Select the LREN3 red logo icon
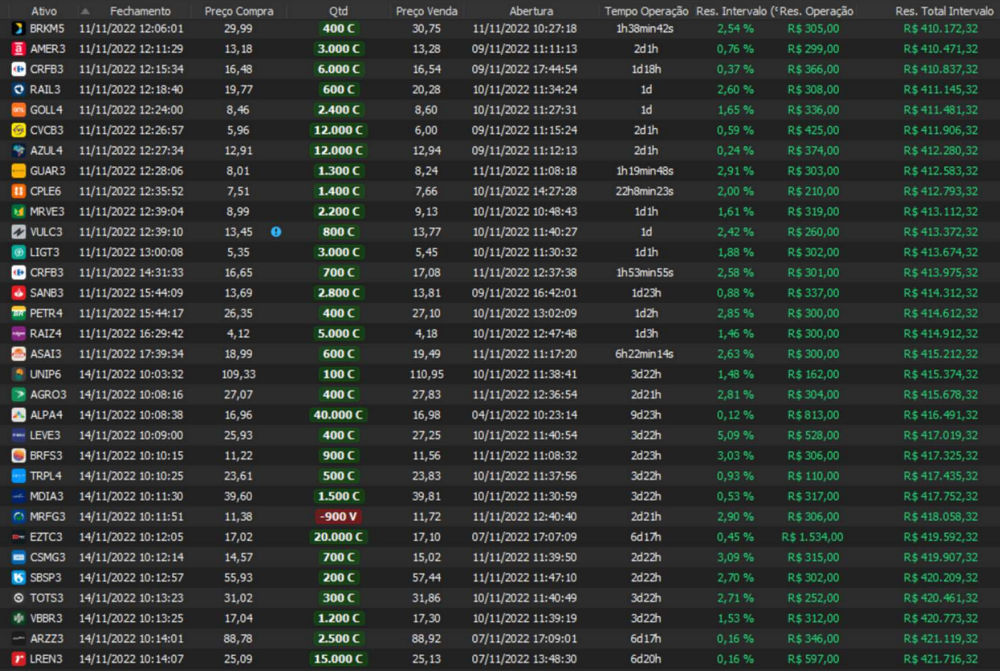This screenshot has height=671, width=1000. 18,659
